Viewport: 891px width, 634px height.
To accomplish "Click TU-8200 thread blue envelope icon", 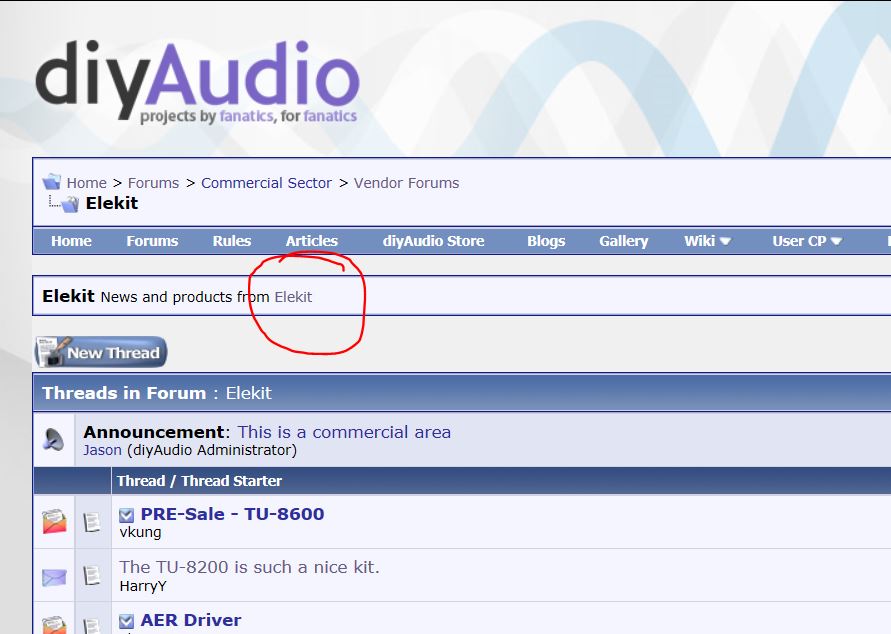I will [x=54, y=577].
